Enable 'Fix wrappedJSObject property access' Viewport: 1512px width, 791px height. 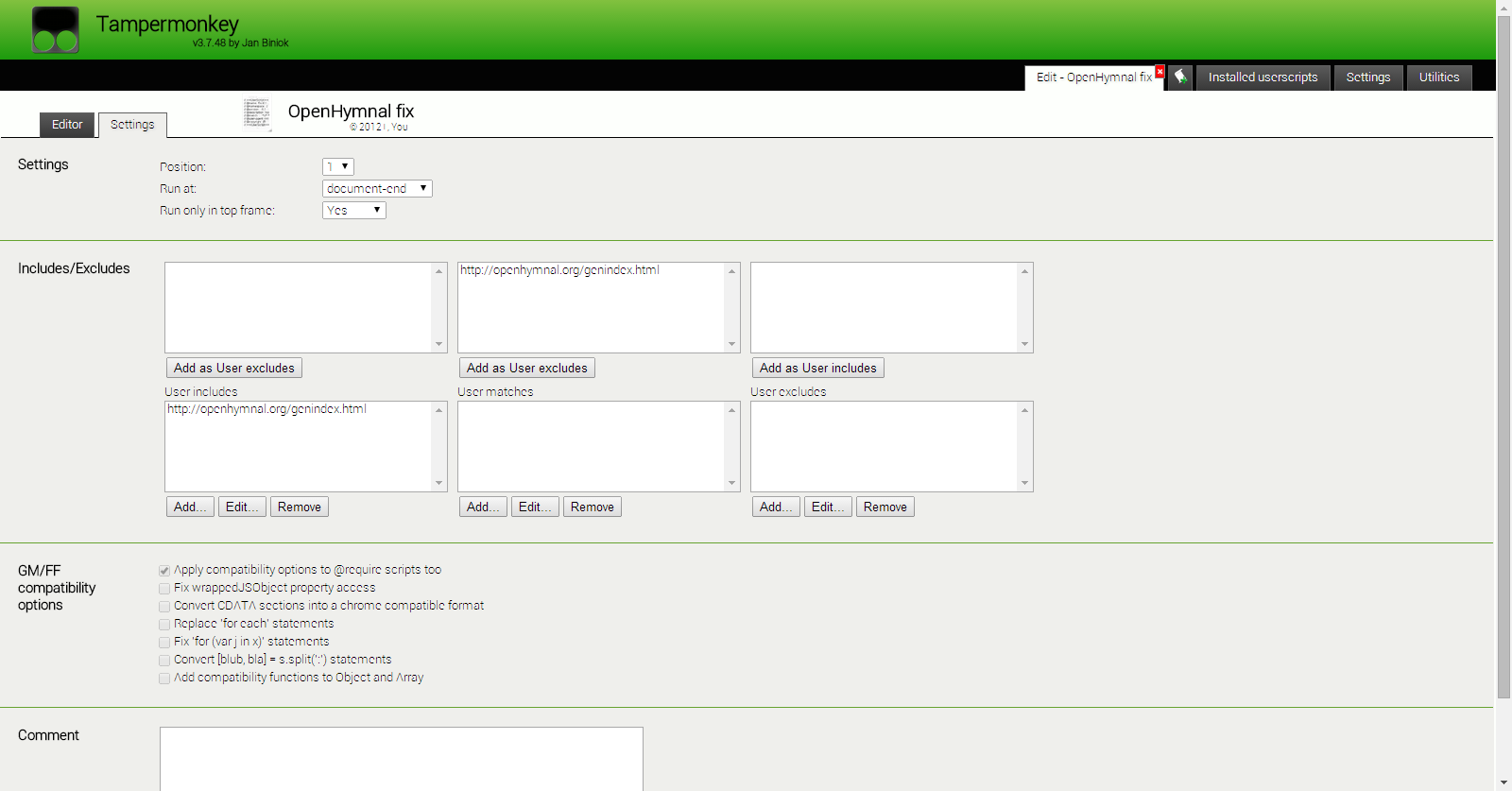(x=164, y=589)
